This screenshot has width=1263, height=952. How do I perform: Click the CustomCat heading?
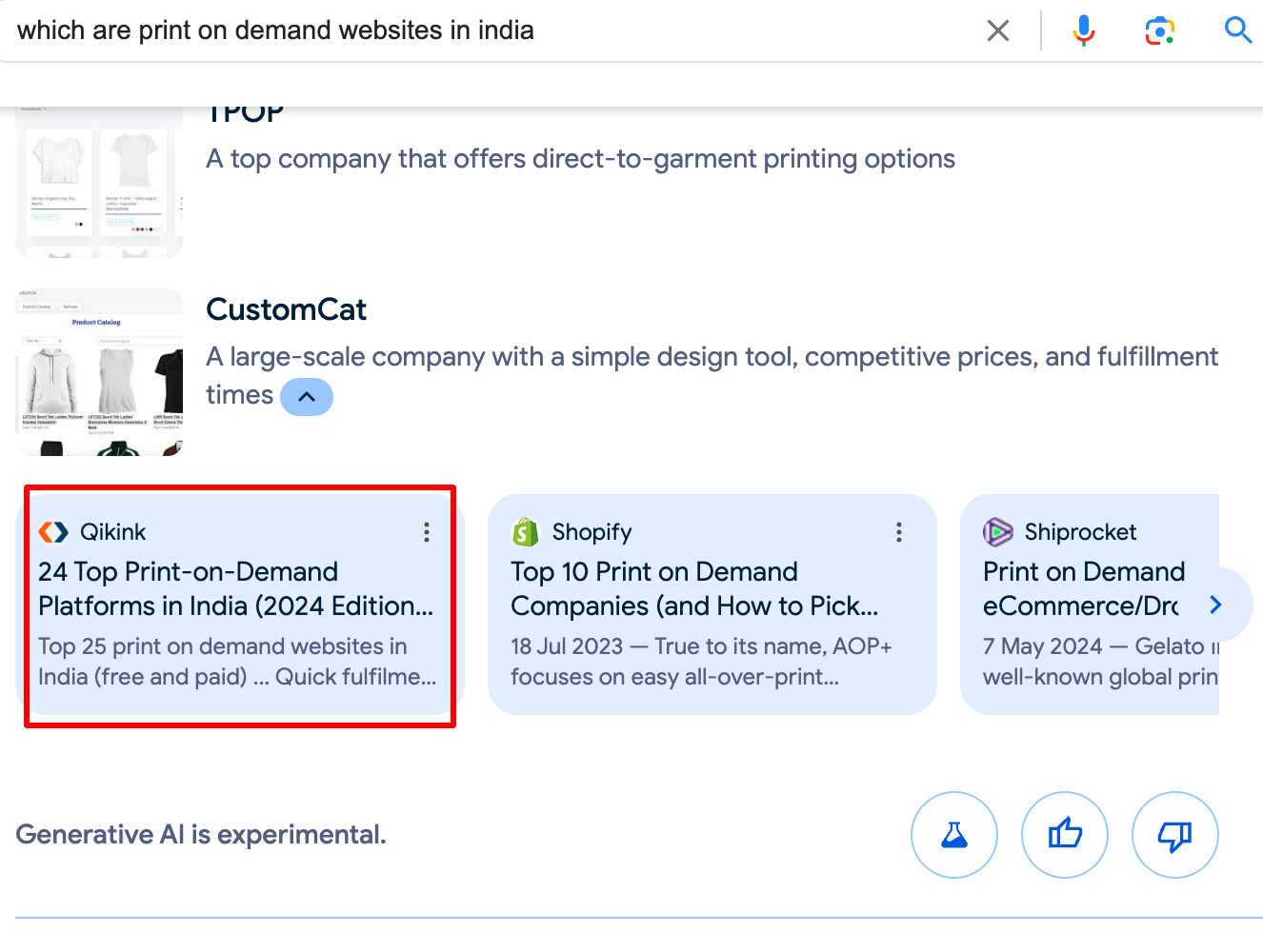[286, 309]
